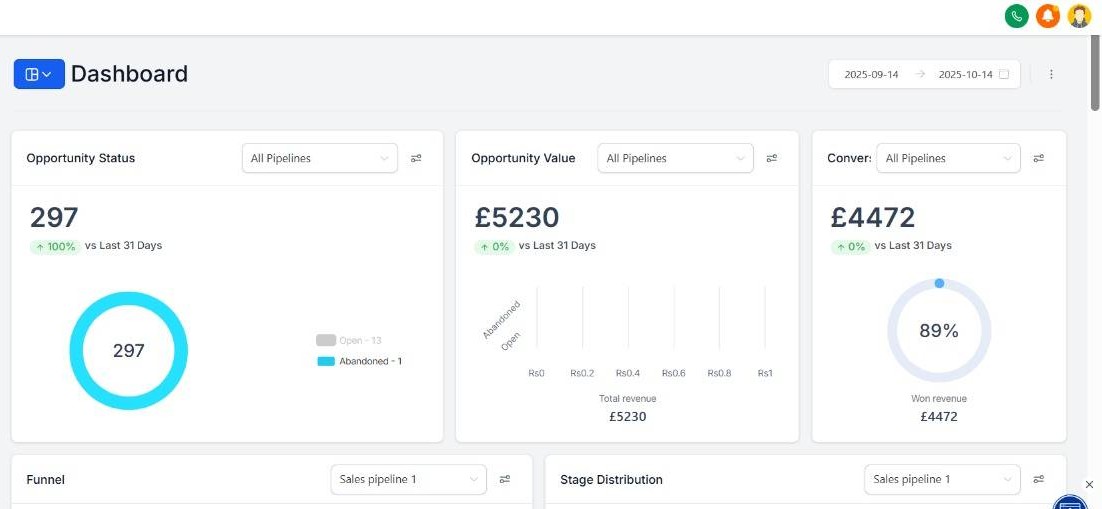
Task: Click the green phone call icon
Action: [x=1016, y=16]
